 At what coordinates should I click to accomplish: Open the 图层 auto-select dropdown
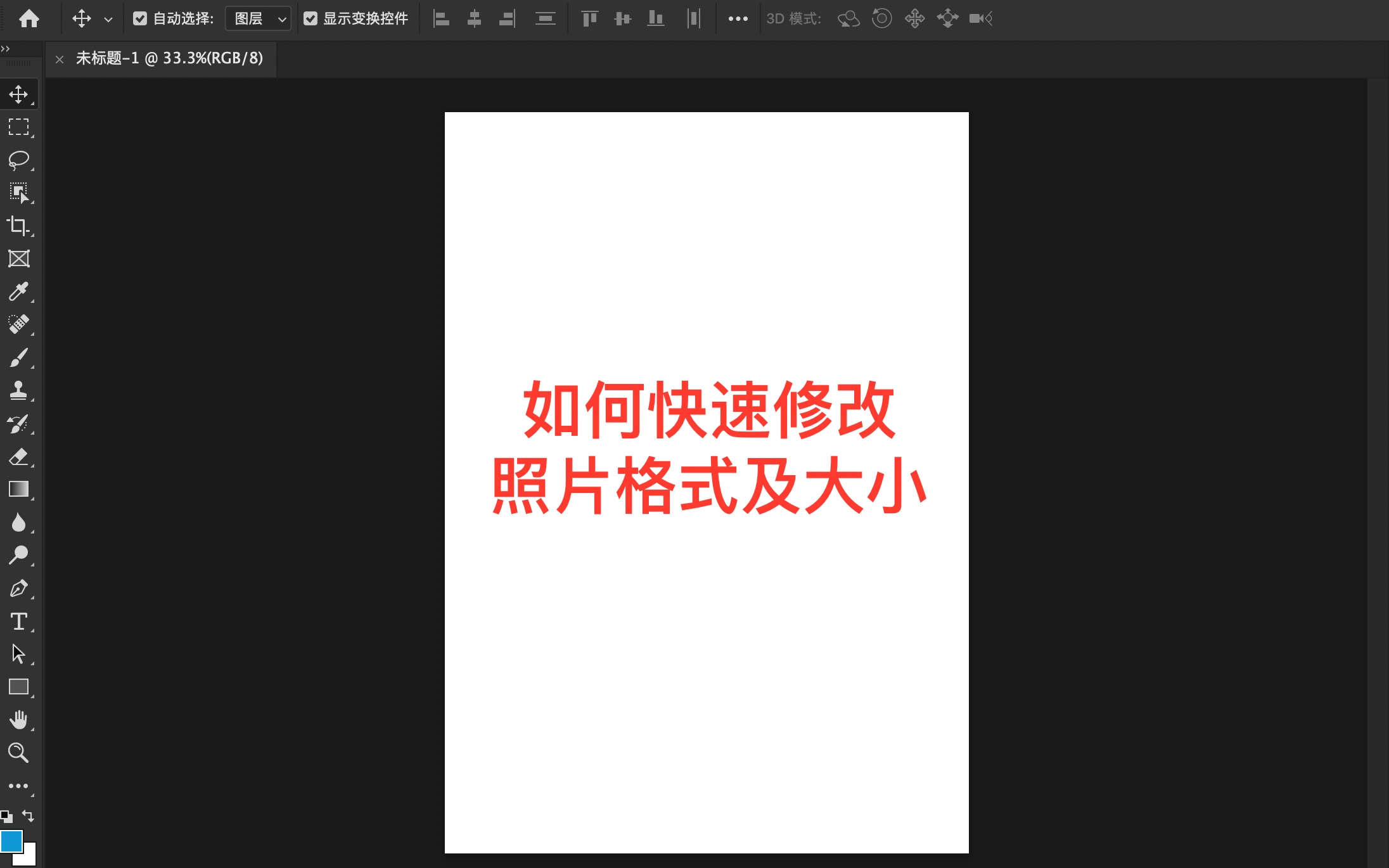click(257, 18)
